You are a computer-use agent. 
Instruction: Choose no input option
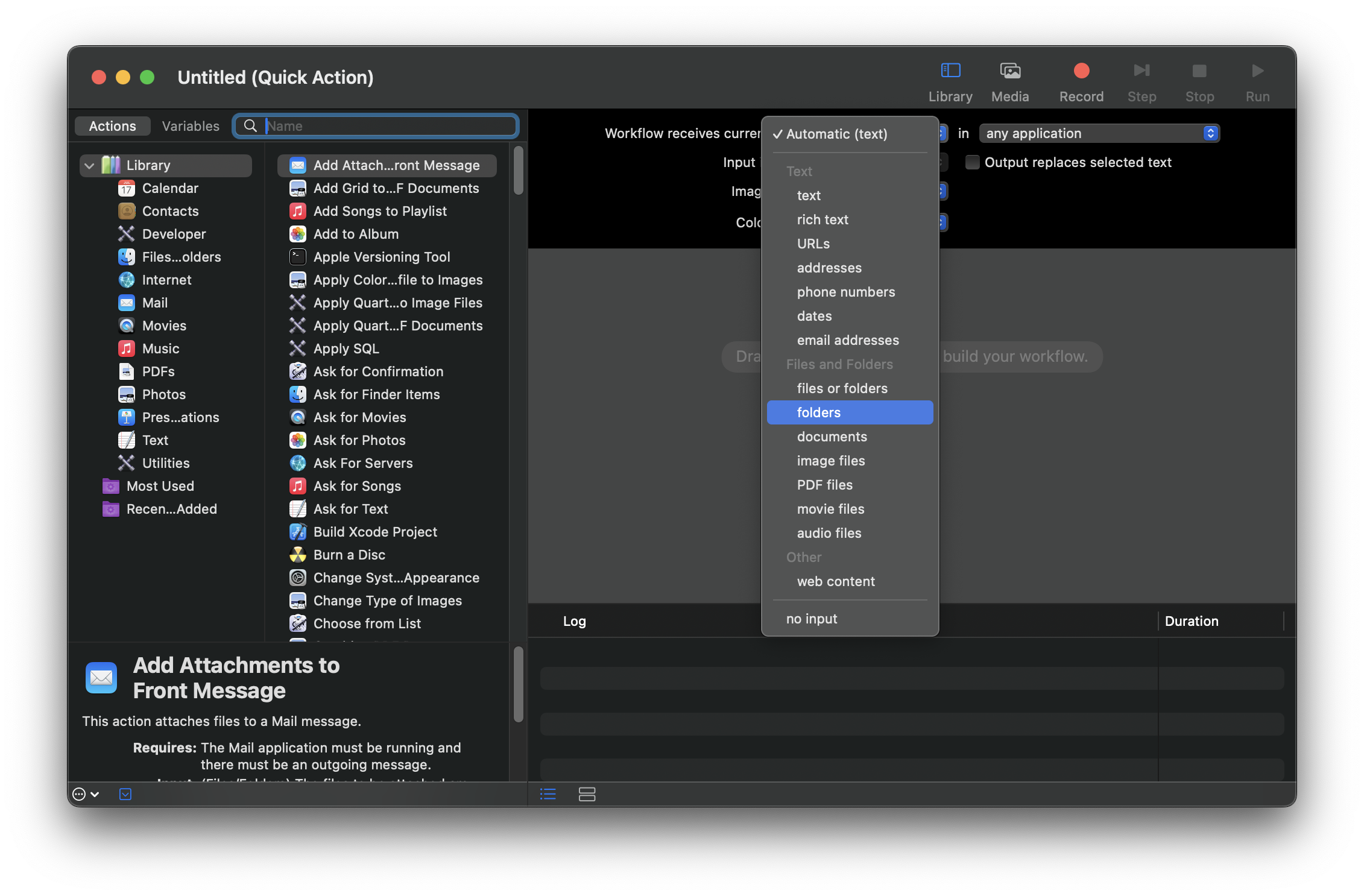coord(850,619)
